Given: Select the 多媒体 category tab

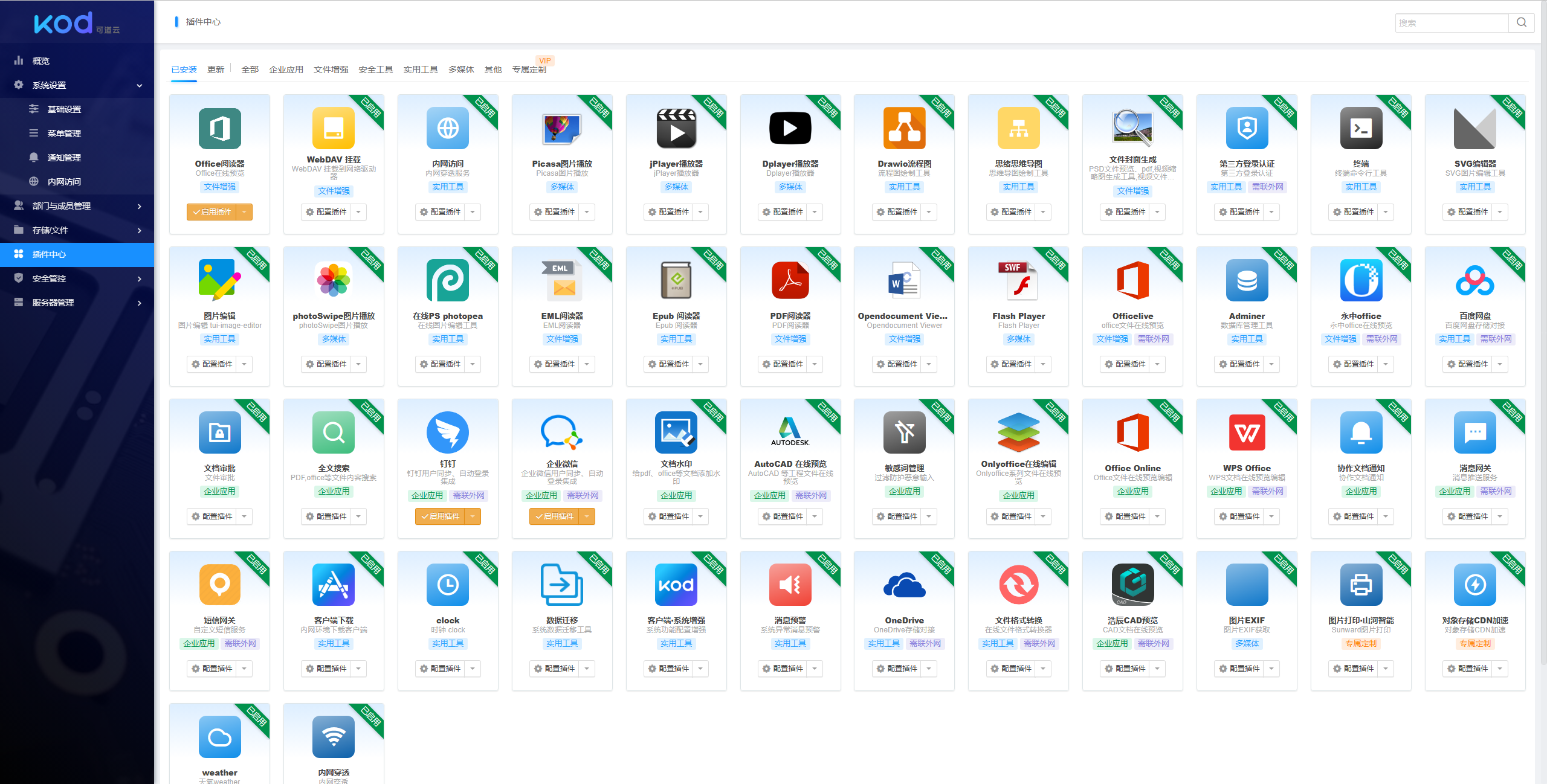Looking at the screenshot, I should coord(461,69).
